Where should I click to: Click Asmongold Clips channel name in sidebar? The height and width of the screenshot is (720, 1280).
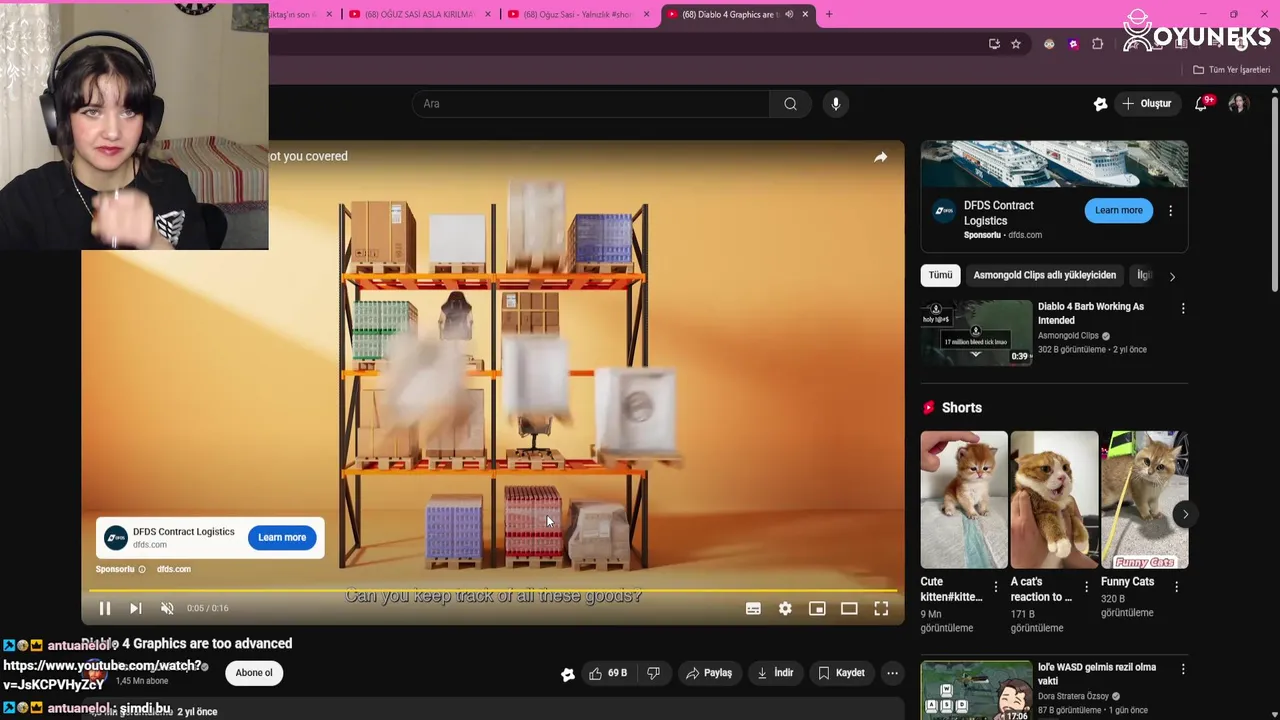tap(1068, 336)
